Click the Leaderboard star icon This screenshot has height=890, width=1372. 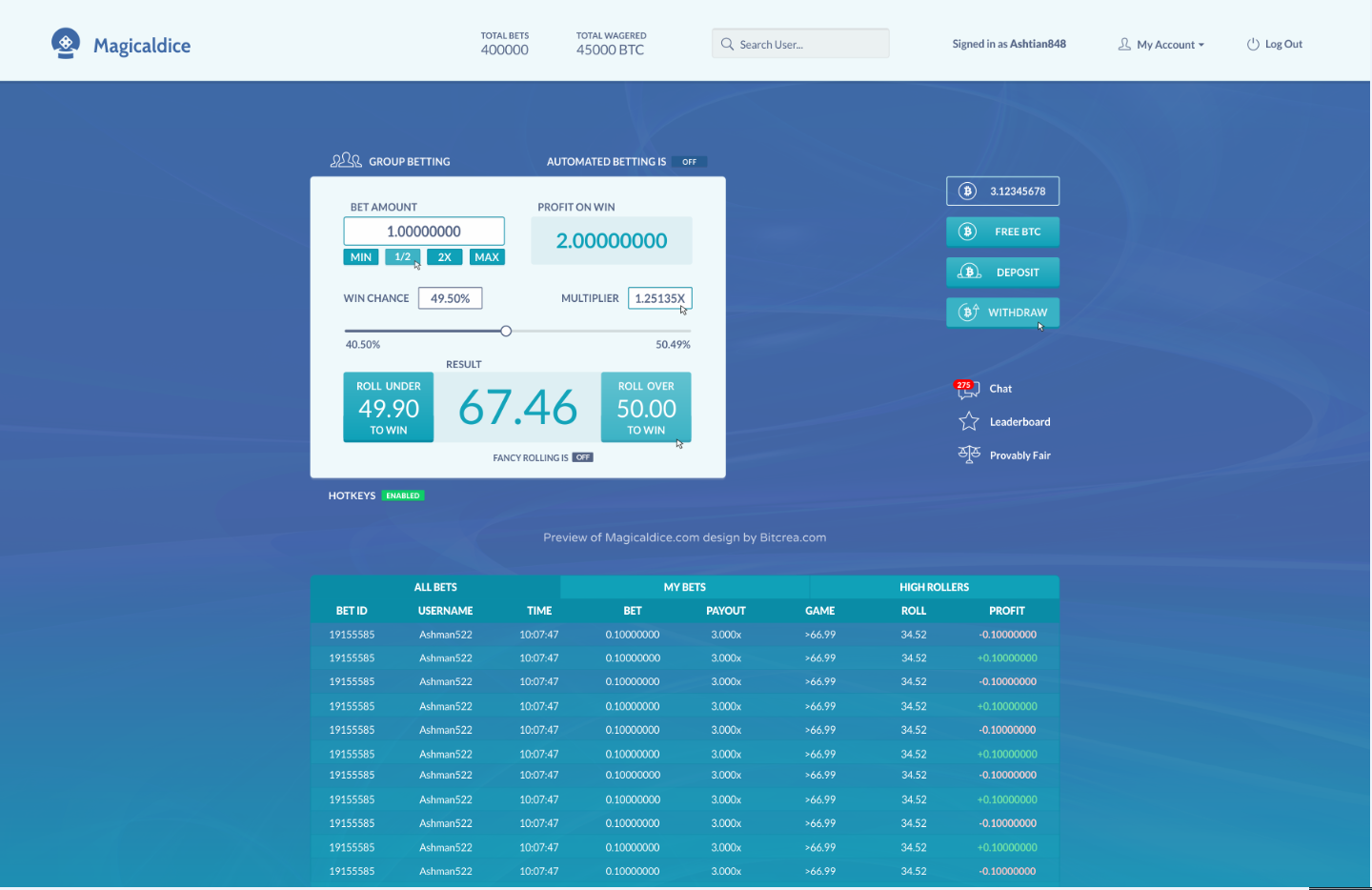point(969,421)
